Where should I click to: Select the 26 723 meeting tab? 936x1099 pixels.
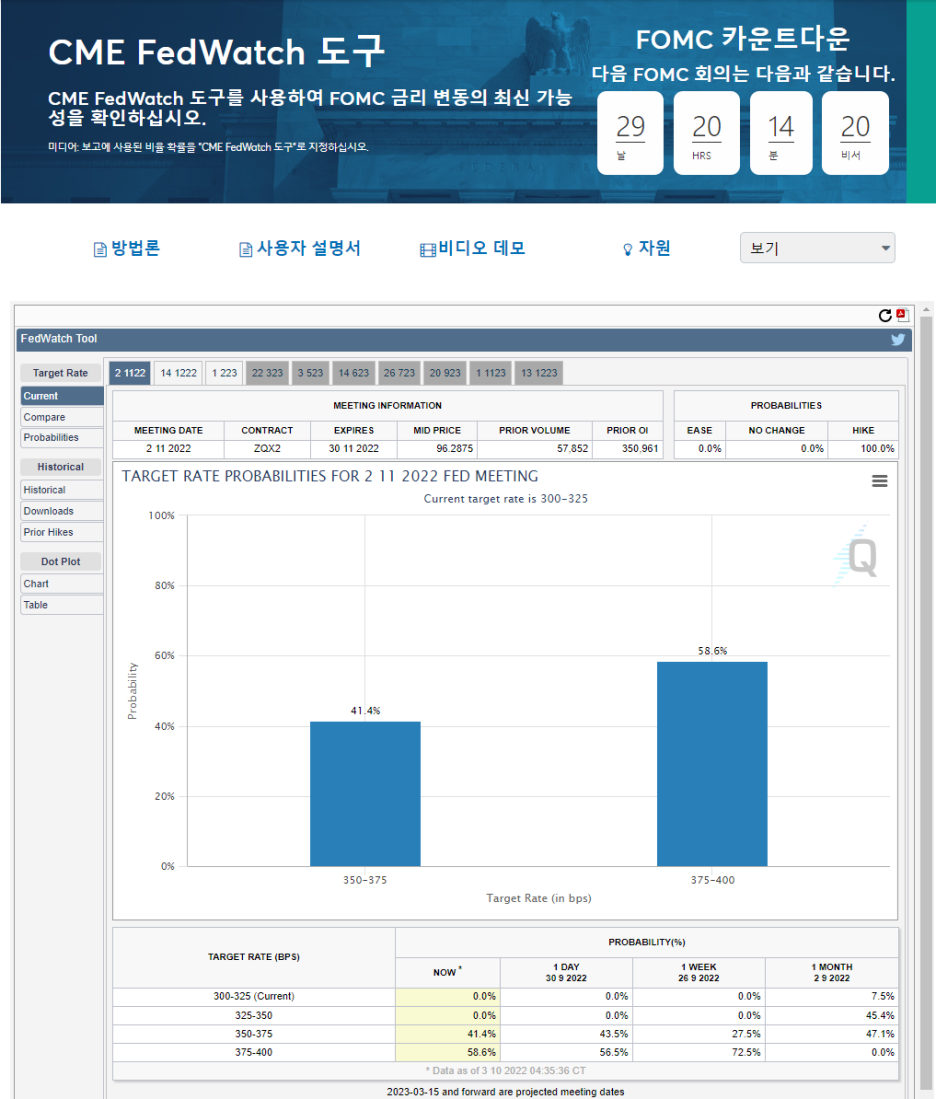click(x=399, y=373)
